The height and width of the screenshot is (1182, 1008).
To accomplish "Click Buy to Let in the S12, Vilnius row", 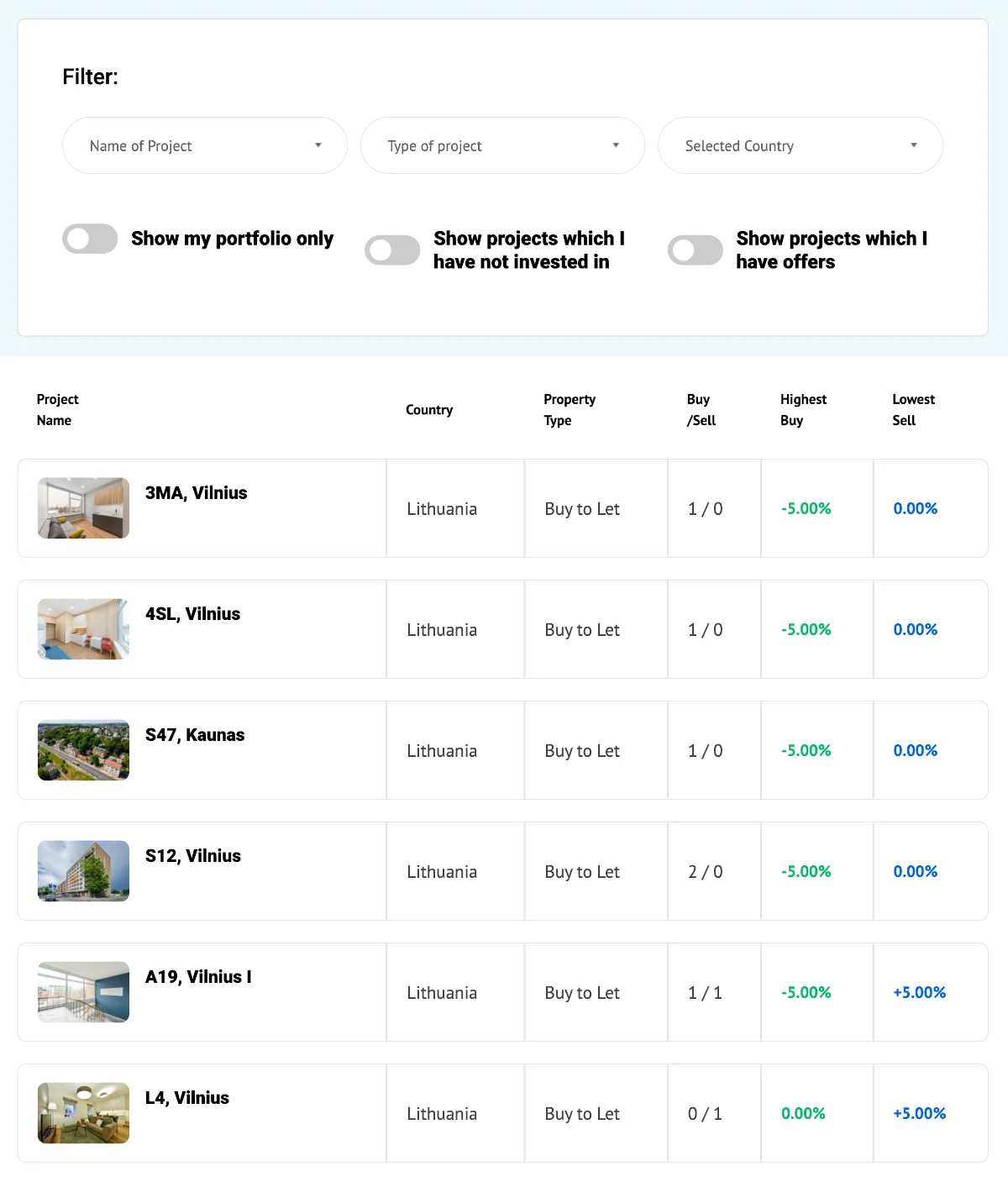I will pos(582,872).
